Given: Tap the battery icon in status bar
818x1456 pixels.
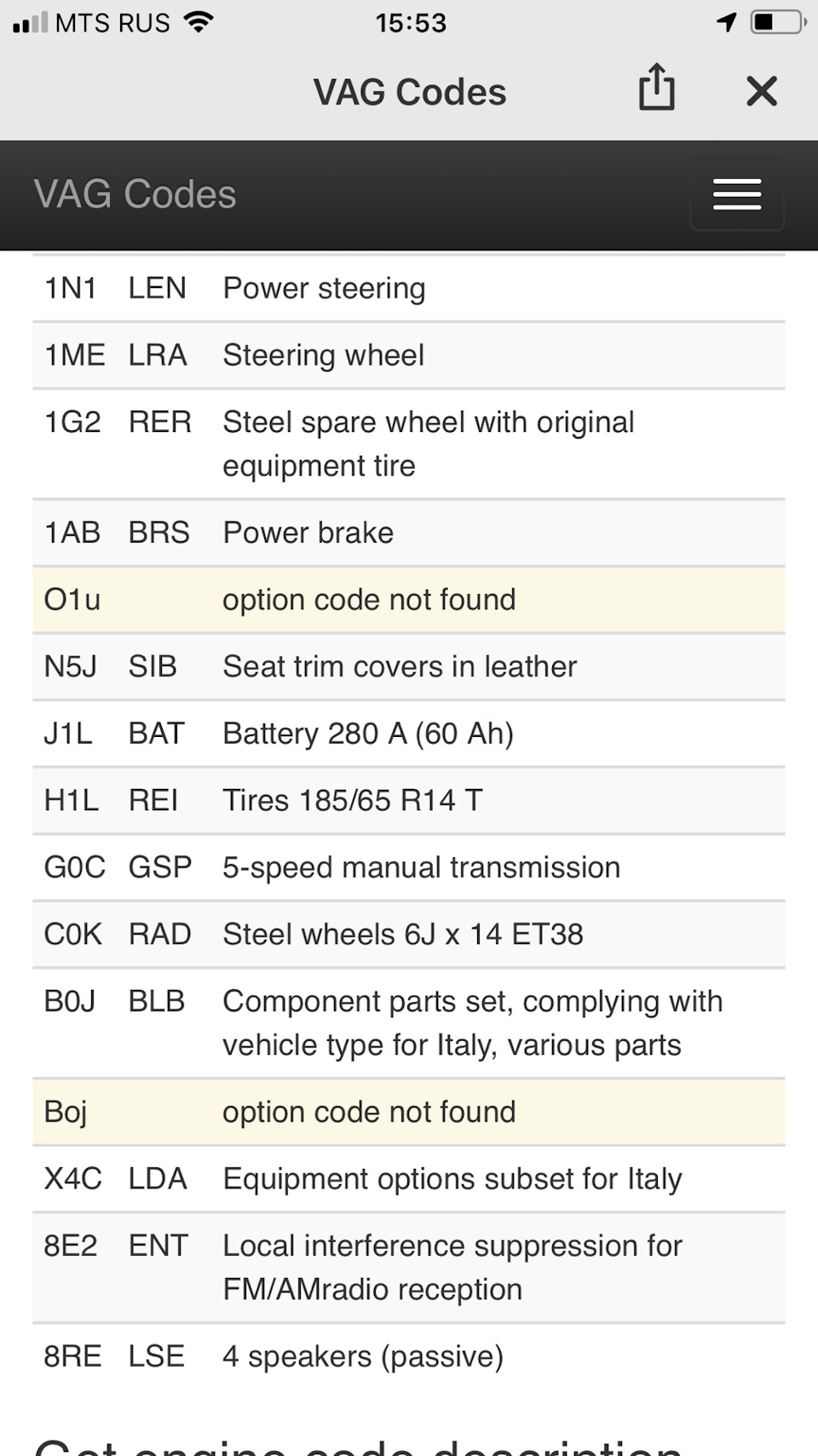Looking at the screenshot, I should pyautogui.click(x=777, y=22).
